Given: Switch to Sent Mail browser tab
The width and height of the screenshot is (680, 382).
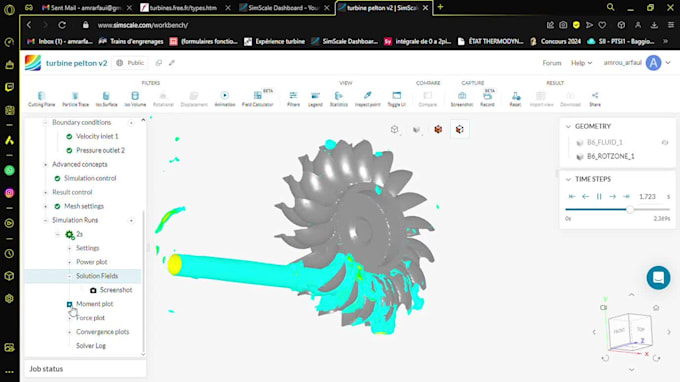Looking at the screenshot, I should pyautogui.click(x=82, y=8).
